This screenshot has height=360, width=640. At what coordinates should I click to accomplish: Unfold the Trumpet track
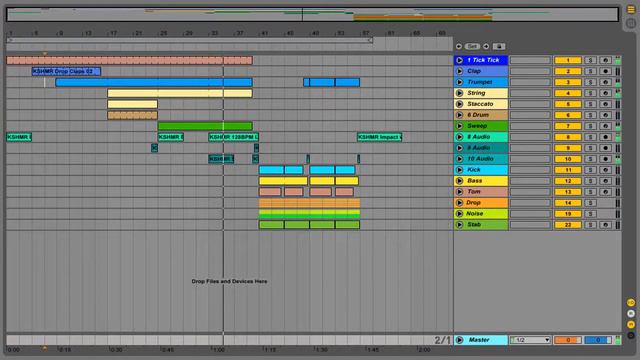pyautogui.click(x=459, y=82)
